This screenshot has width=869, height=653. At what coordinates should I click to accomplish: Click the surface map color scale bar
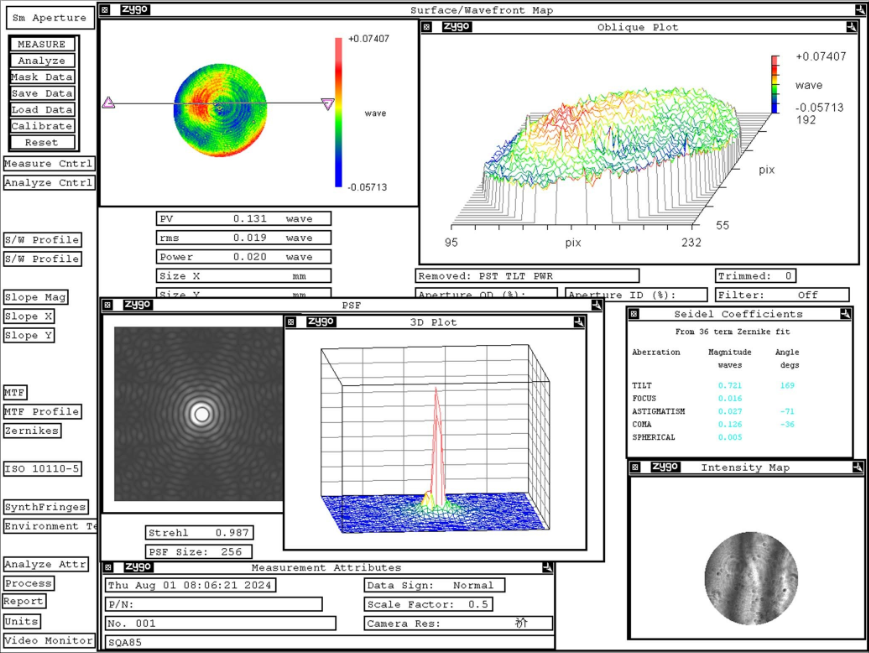339,112
